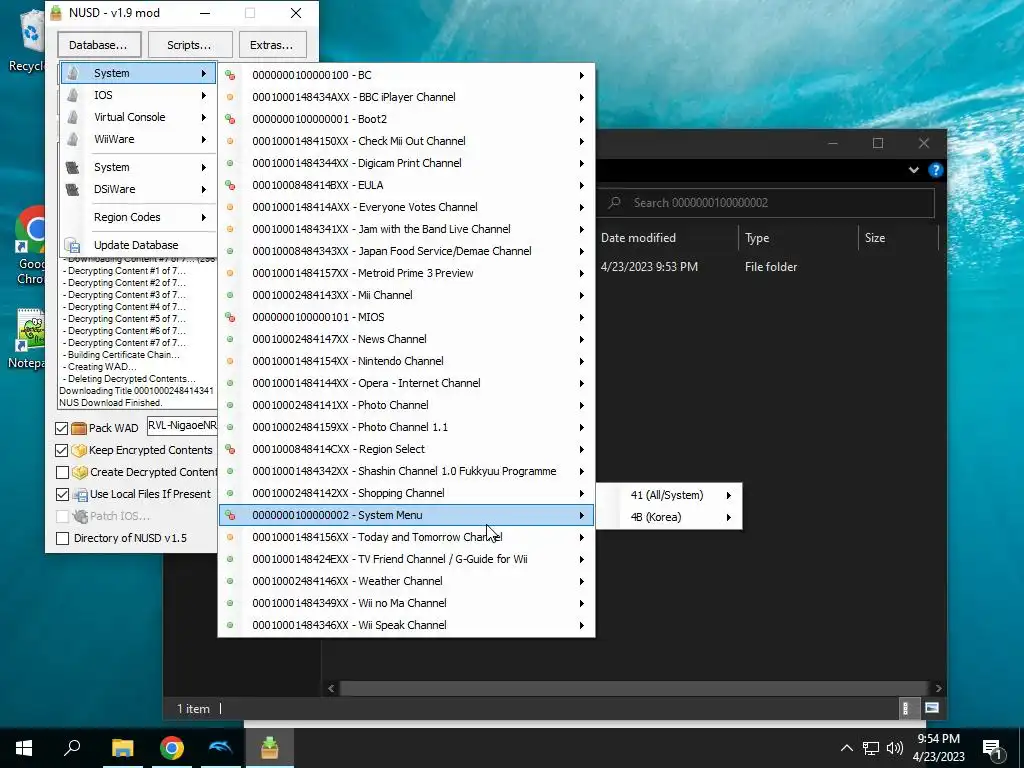This screenshot has width=1024, height=768.
Task: Expand the IOS submenu arrow
Action: pos(204,95)
